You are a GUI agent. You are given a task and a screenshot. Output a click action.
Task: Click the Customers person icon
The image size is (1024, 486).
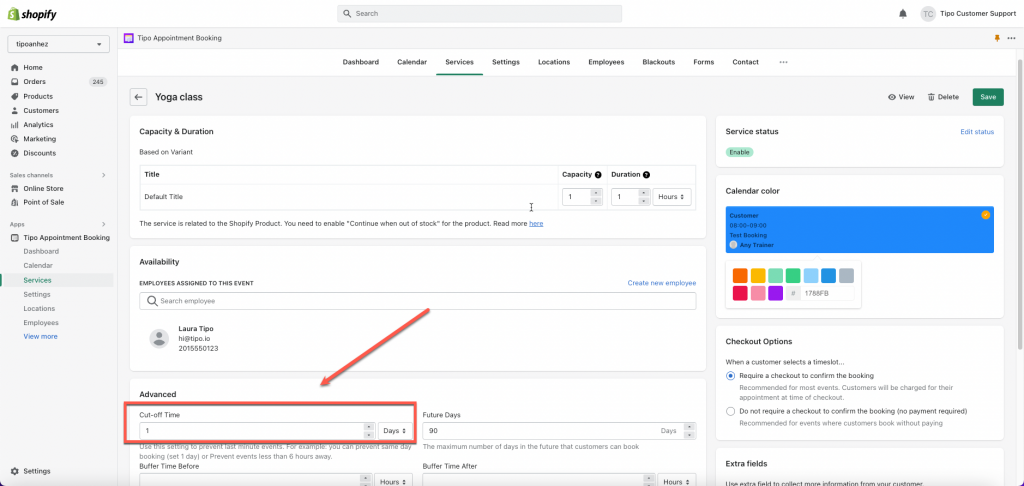14,110
